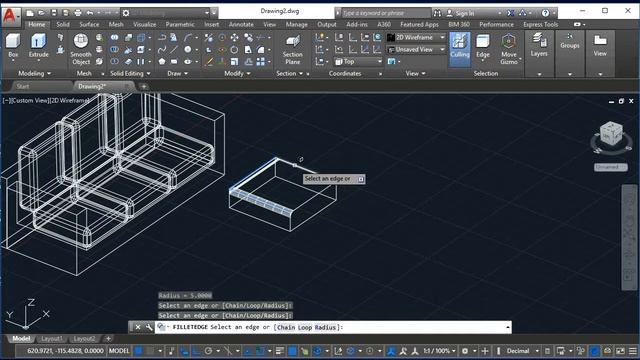This screenshot has height=360, width=640.
Task: Click the Undo arrow in quick access
Action: click(90, 13)
